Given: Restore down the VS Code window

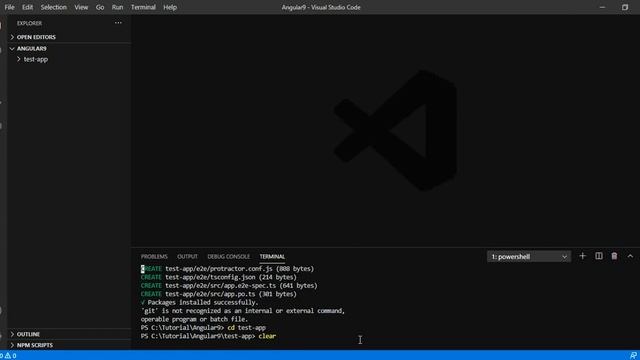Looking at the screenshot, I should [x=625, y=7].
